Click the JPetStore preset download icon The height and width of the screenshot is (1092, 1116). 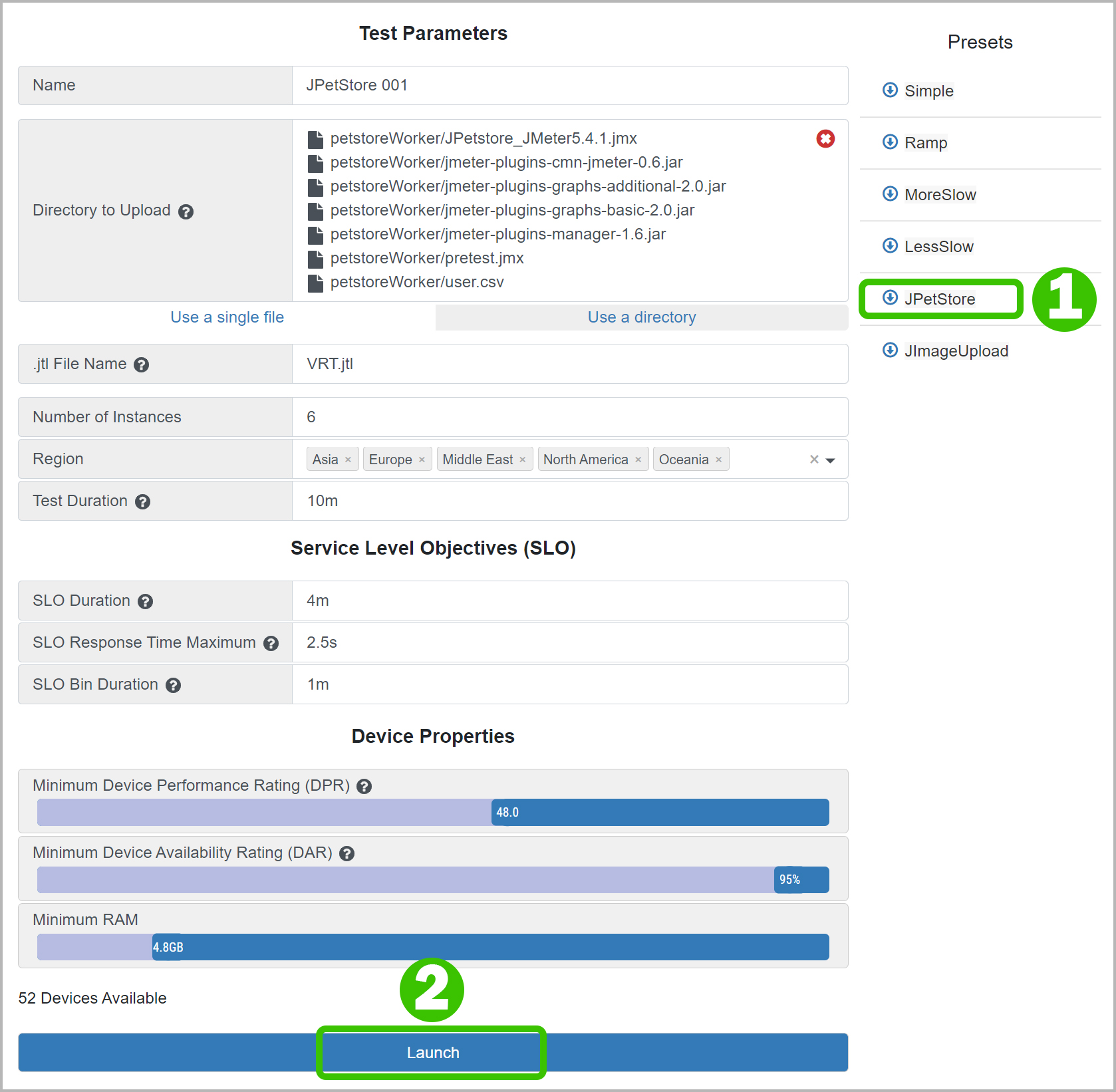point(890,297)
